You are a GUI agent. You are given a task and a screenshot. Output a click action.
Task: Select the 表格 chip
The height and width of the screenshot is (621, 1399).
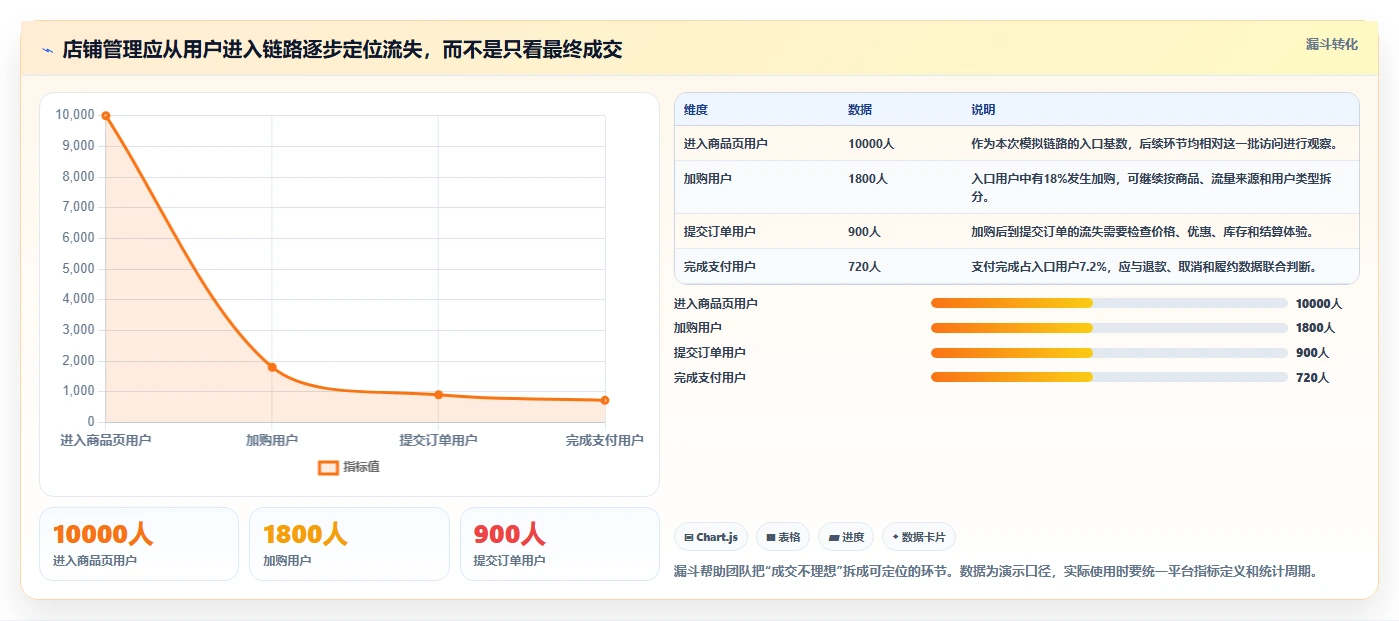coord(783,537)
